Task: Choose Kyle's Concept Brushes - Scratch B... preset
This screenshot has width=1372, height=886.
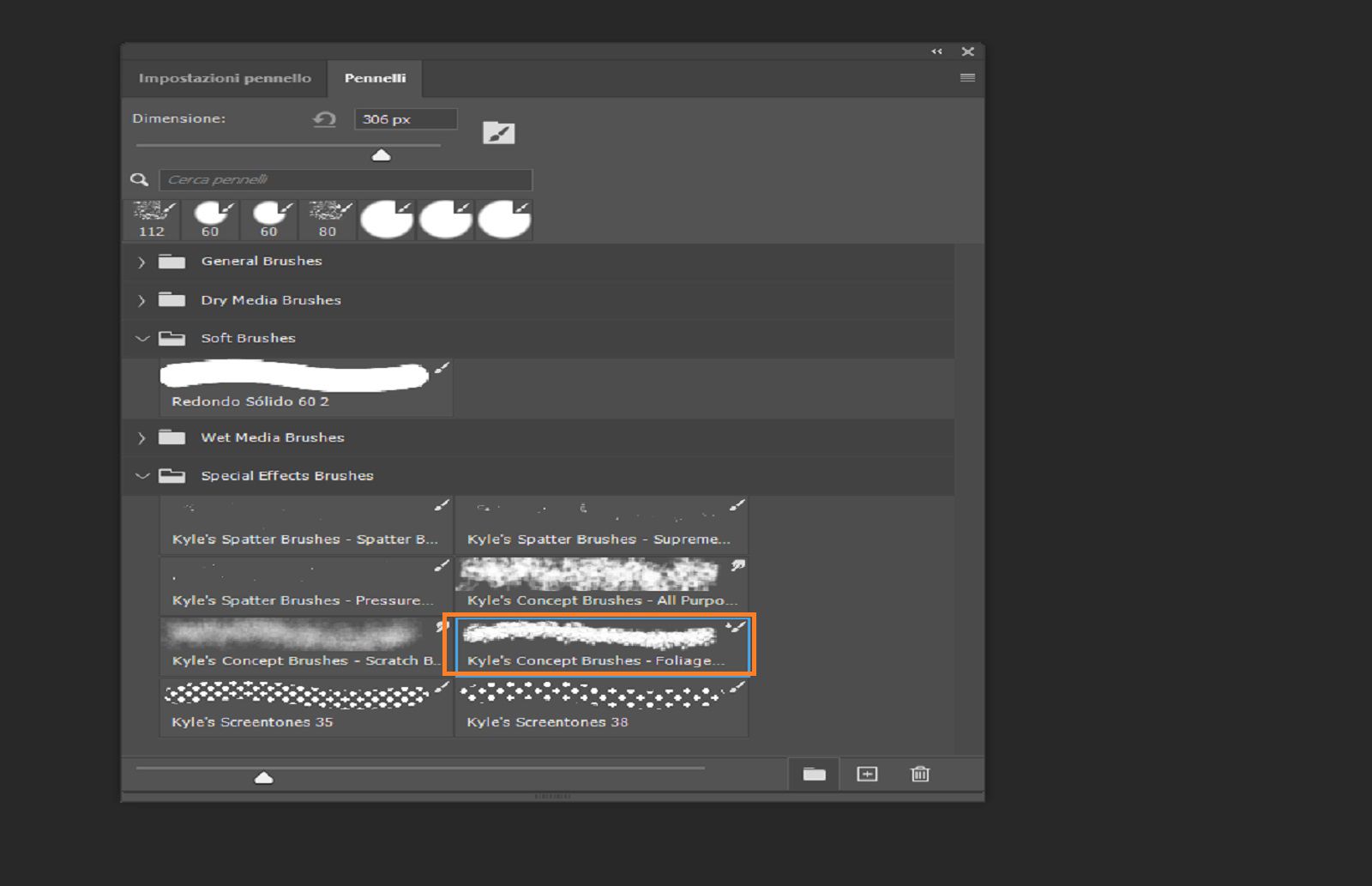Action: pyautogui.click(x=306, y=646)
